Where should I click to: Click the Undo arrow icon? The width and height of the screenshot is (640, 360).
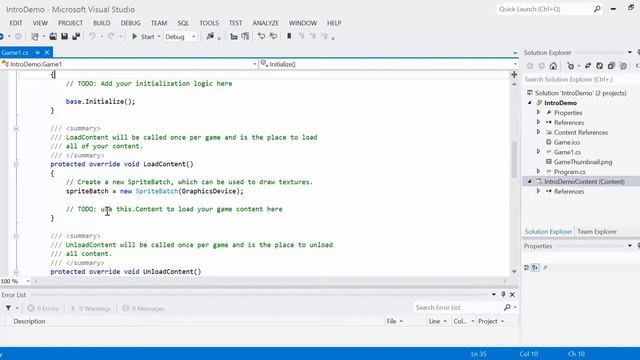coord(93,37)
